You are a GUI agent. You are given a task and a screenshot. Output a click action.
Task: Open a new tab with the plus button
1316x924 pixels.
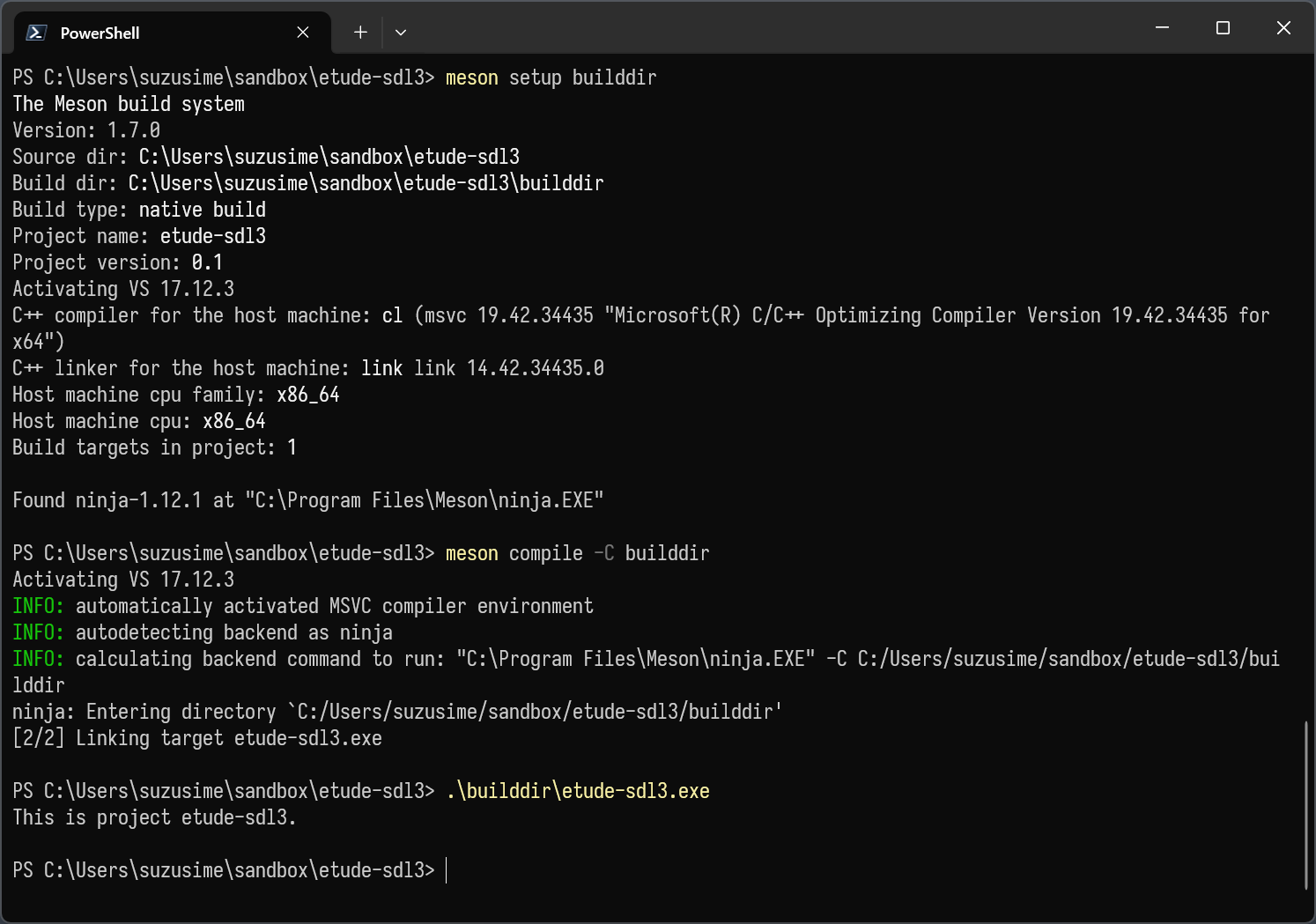click(360, 33)
